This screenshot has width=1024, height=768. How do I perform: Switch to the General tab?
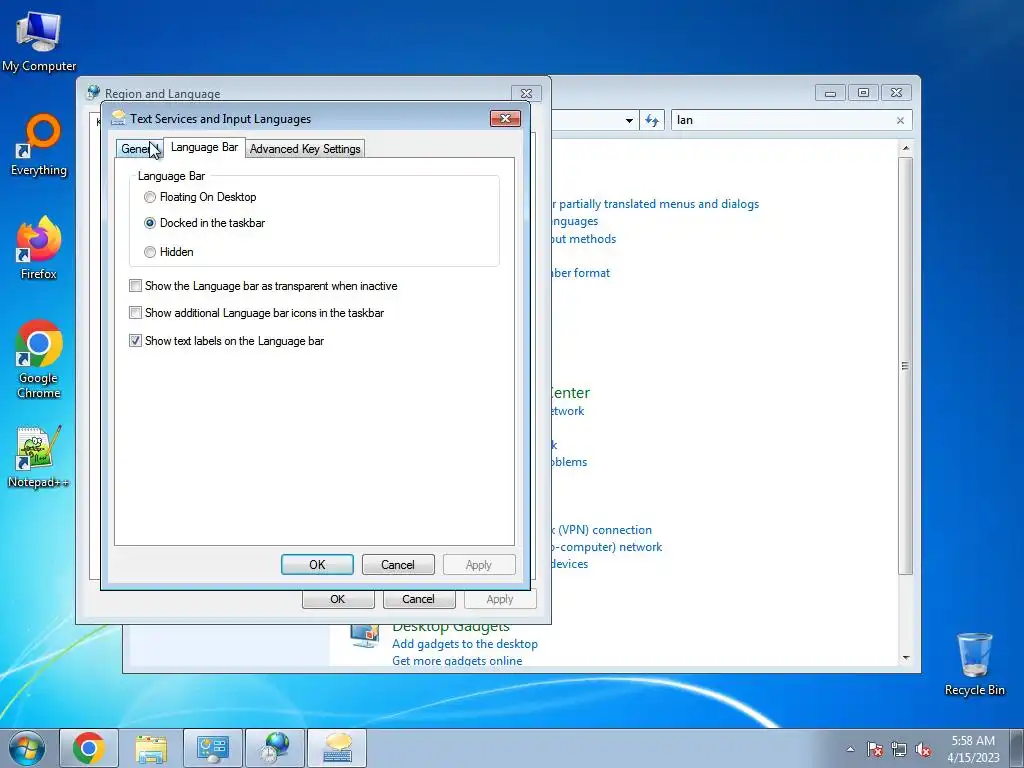pyautogui.click(x=137, y=149)
